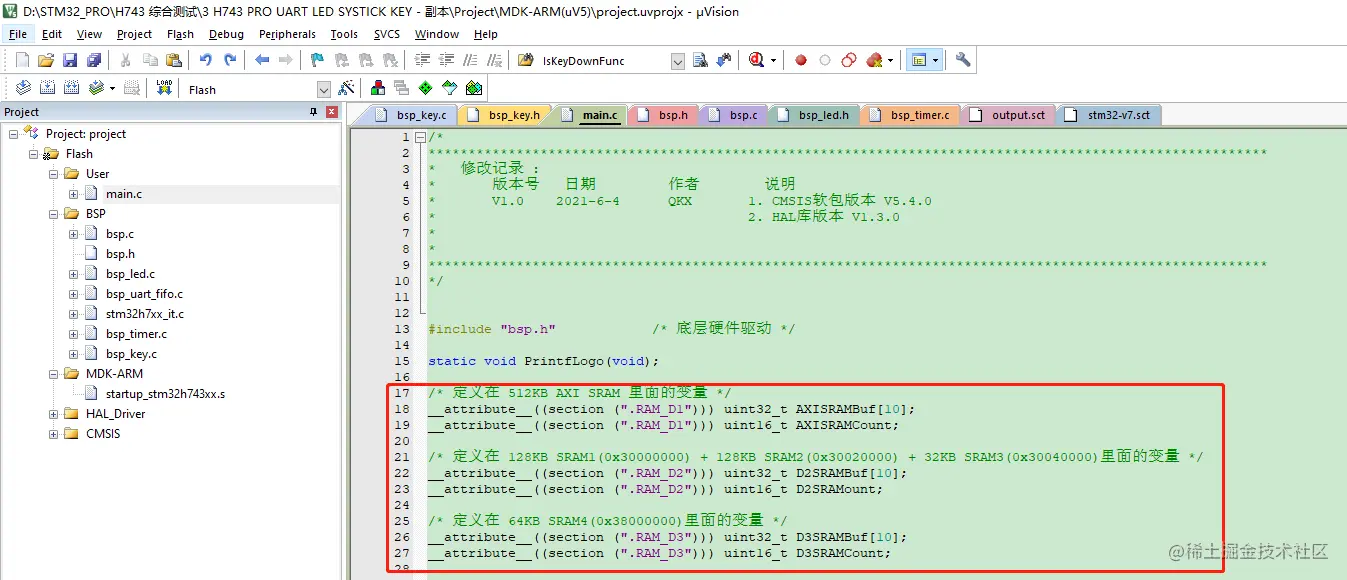Enable or disable the current breakpoint
Screen dimensions: 1347x580
click(825, 60)
